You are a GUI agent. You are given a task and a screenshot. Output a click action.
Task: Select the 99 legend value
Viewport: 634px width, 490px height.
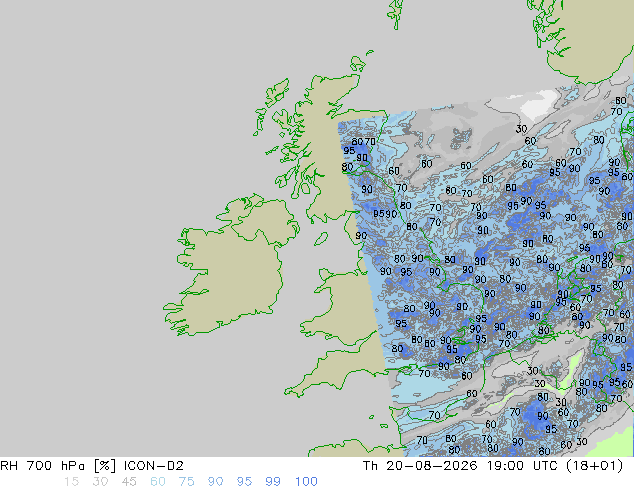pyautogui.click(x=273, y=482)
